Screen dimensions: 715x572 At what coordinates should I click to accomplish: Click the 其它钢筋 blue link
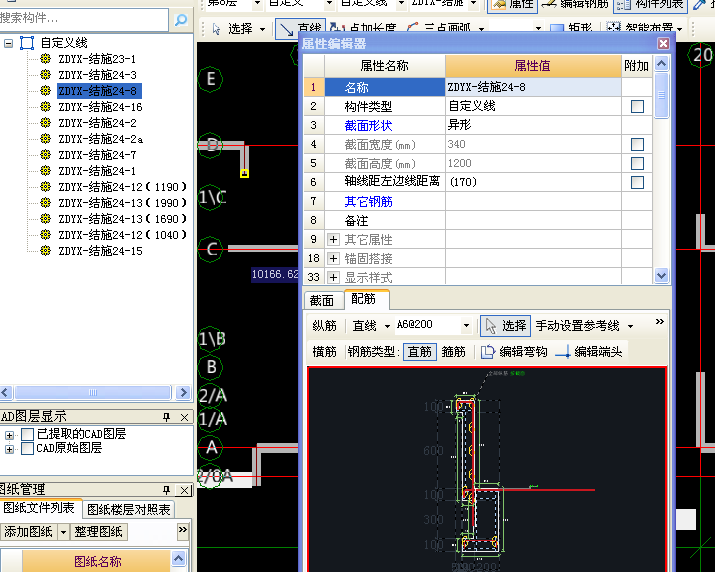pyautogui.click(x=368, y=202)
